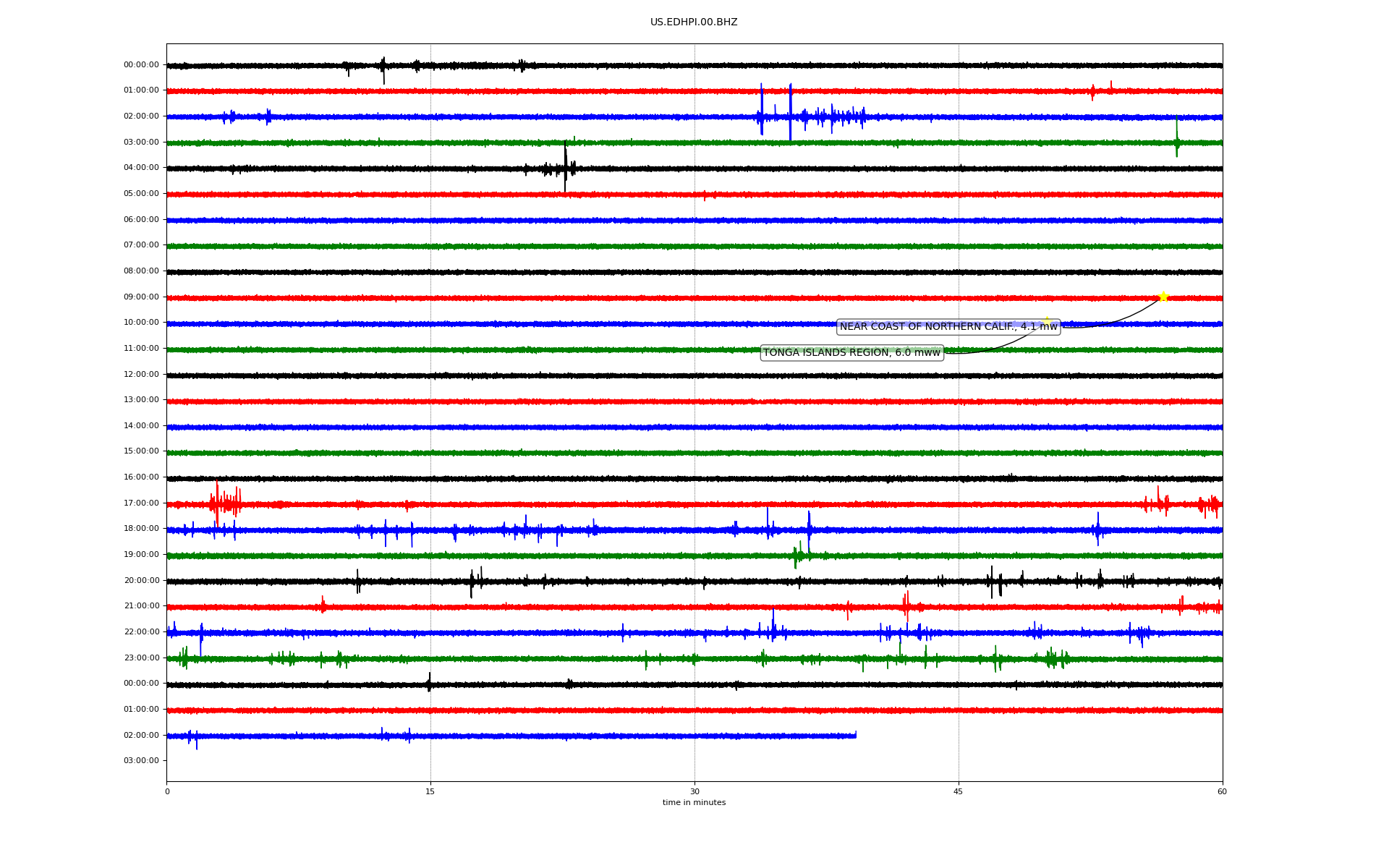Select the 02:00:00 label of the truncated blue trace

pos(141,736)
